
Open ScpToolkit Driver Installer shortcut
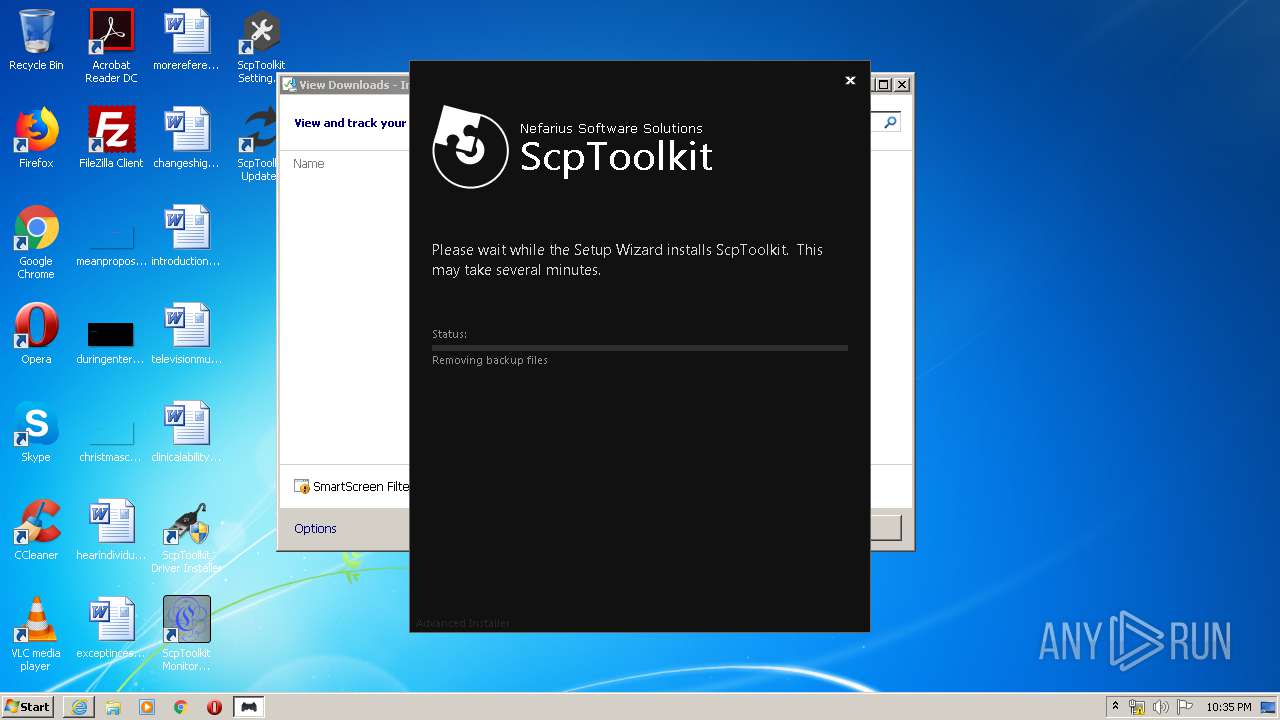click(x=186, y=536)
